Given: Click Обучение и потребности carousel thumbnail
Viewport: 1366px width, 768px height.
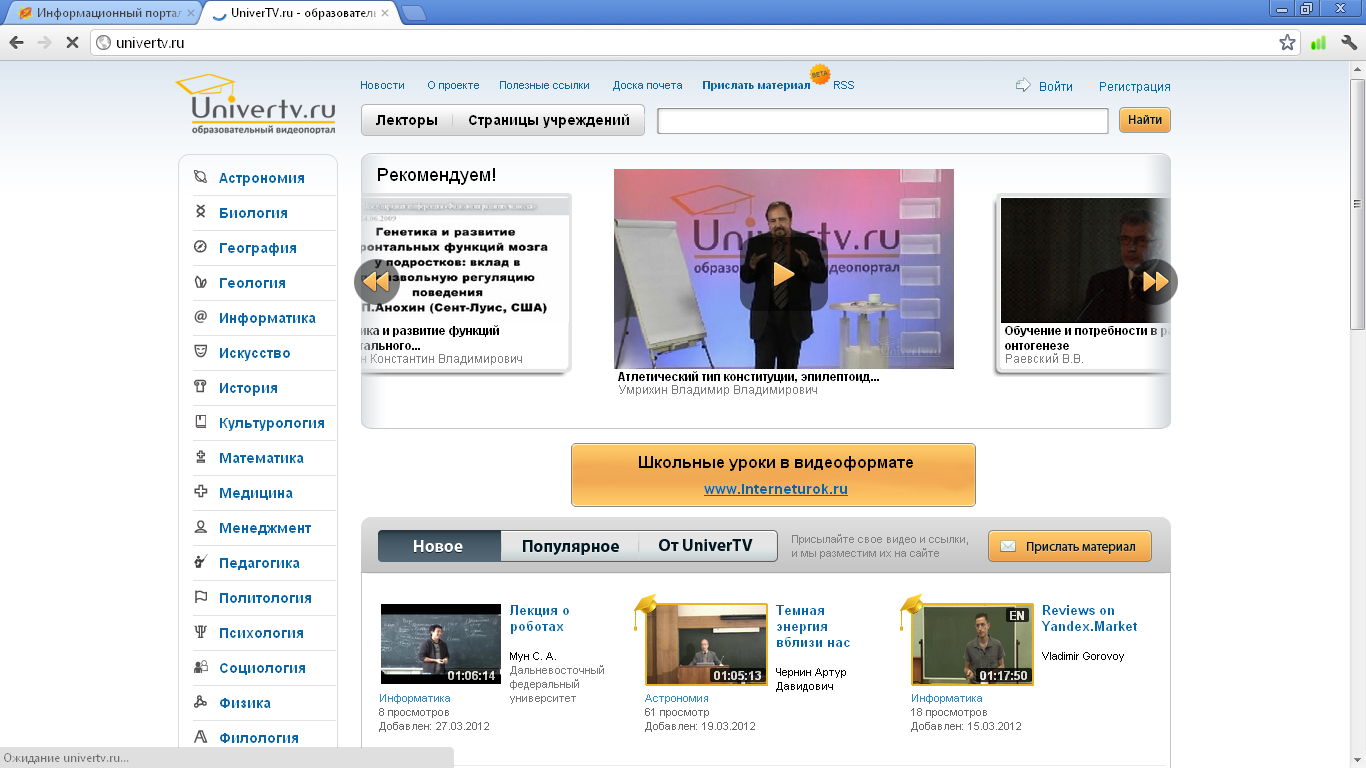Looking at the screenshot, I should tap(1085, 260).
